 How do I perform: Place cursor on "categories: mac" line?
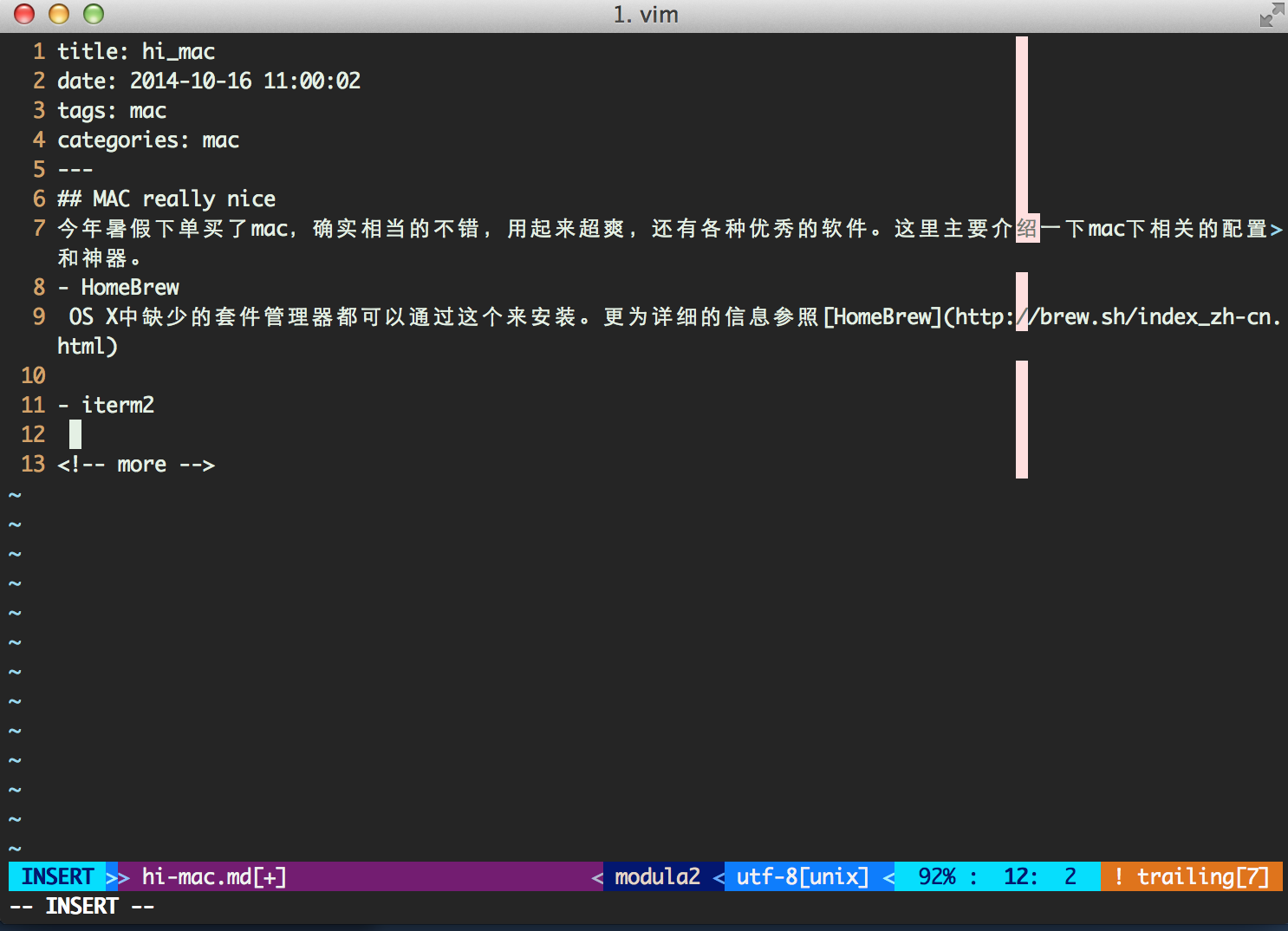click(x=148, y=140)
